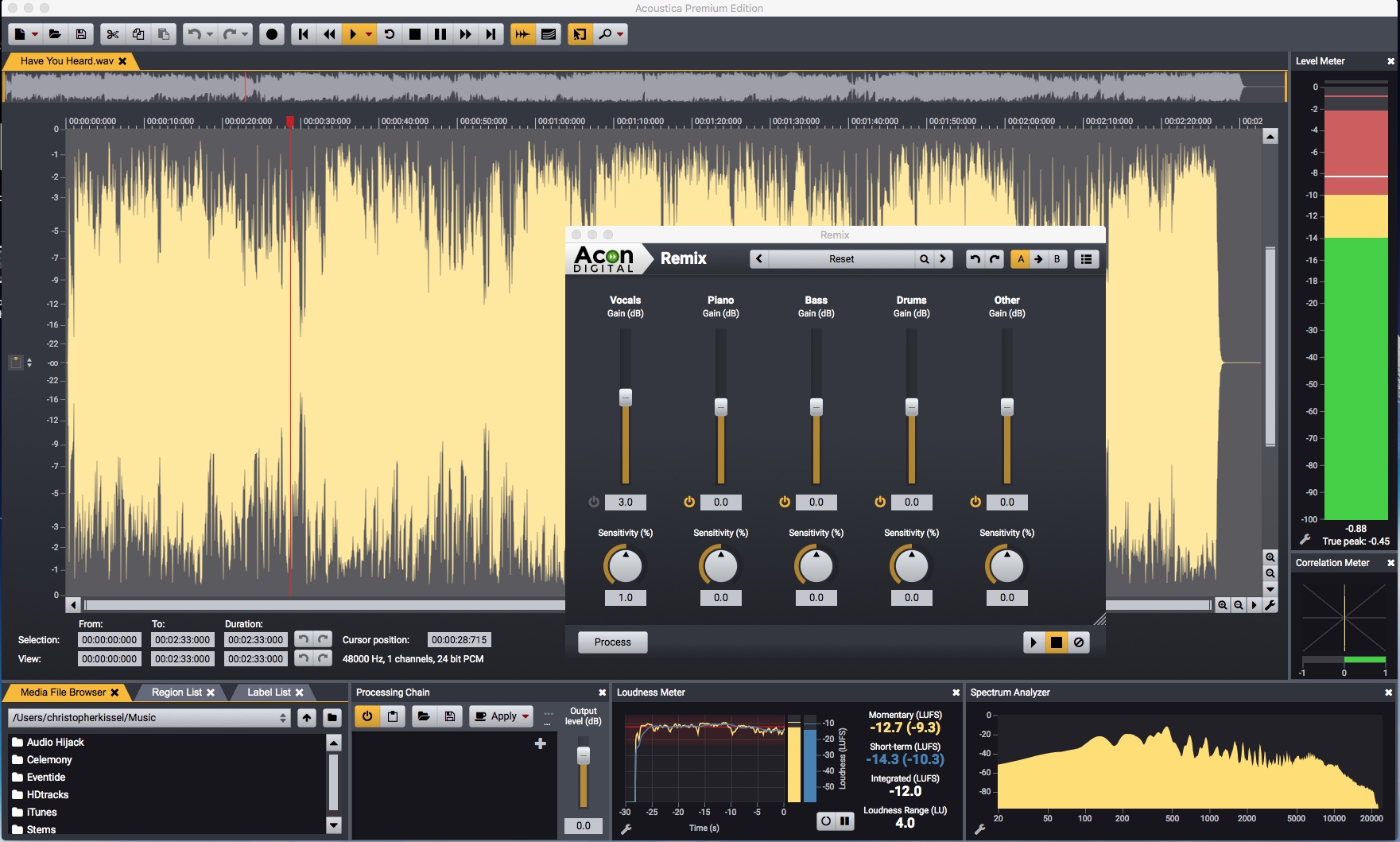Toggle the waveform view mode icon
The height and width of the screenshot is (842, 1400).
coord(522,34)
